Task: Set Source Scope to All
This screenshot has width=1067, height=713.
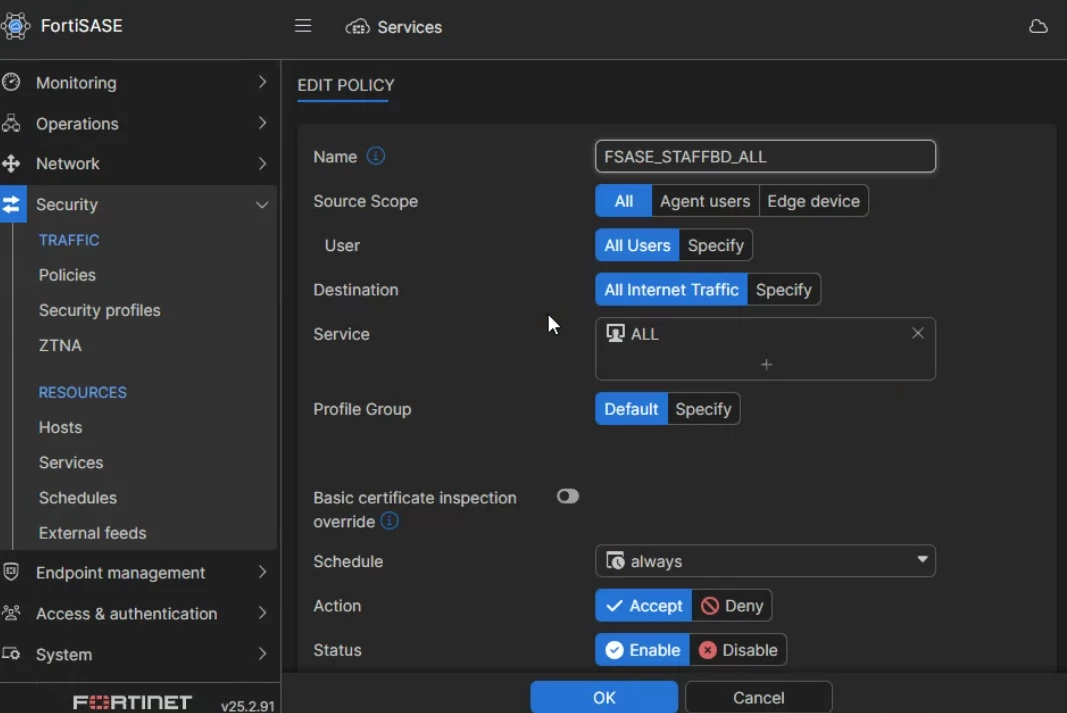Action: pos(623,201)
